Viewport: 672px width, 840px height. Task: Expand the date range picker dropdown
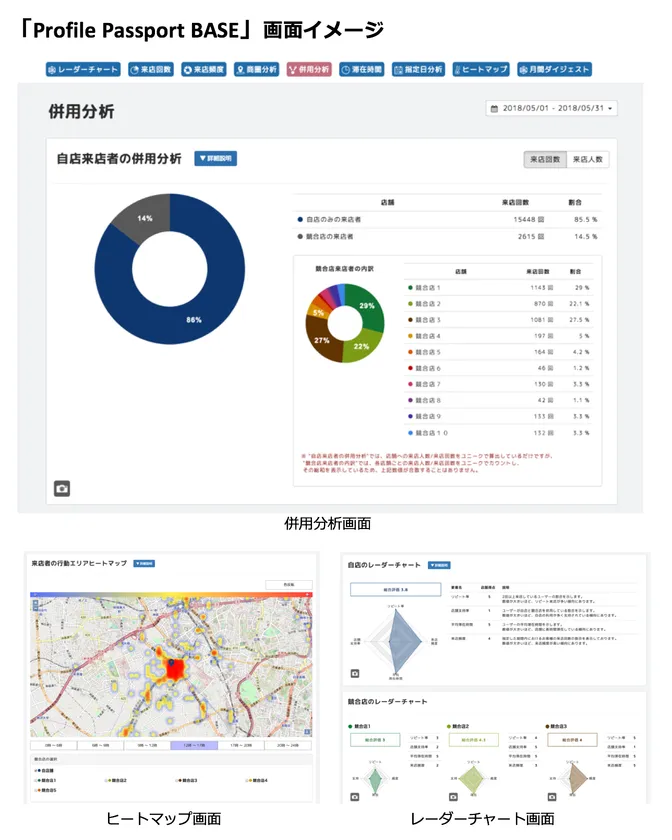click(551, 108)
